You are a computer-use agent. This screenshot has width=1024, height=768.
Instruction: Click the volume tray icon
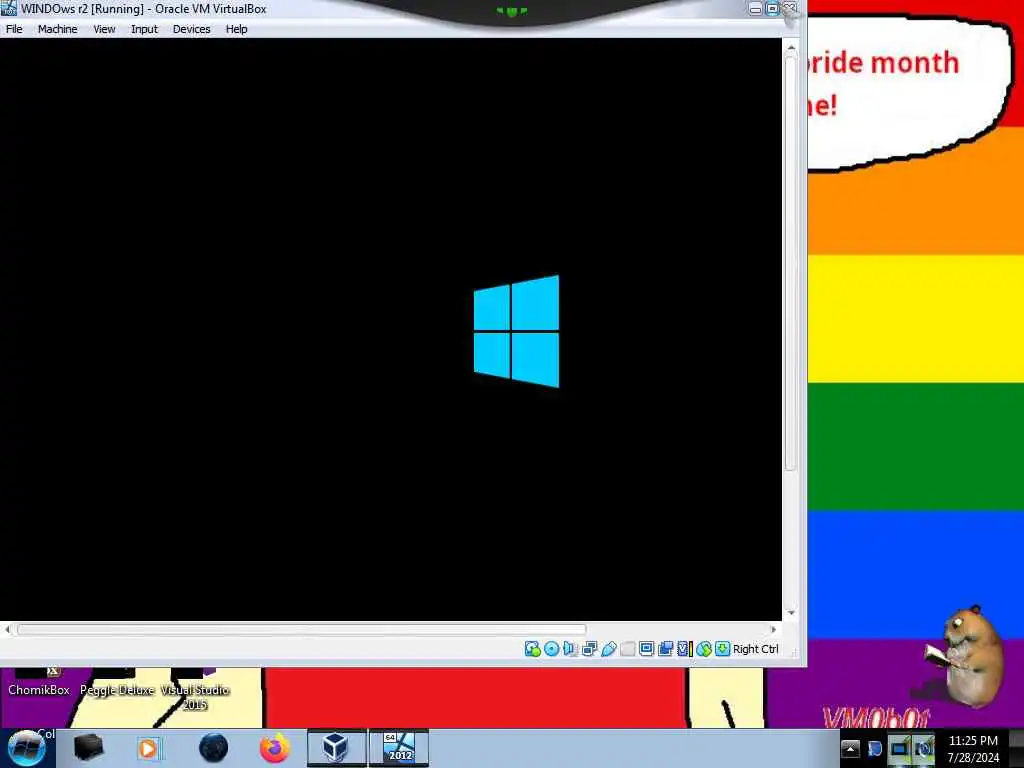[x=923, y=749]
